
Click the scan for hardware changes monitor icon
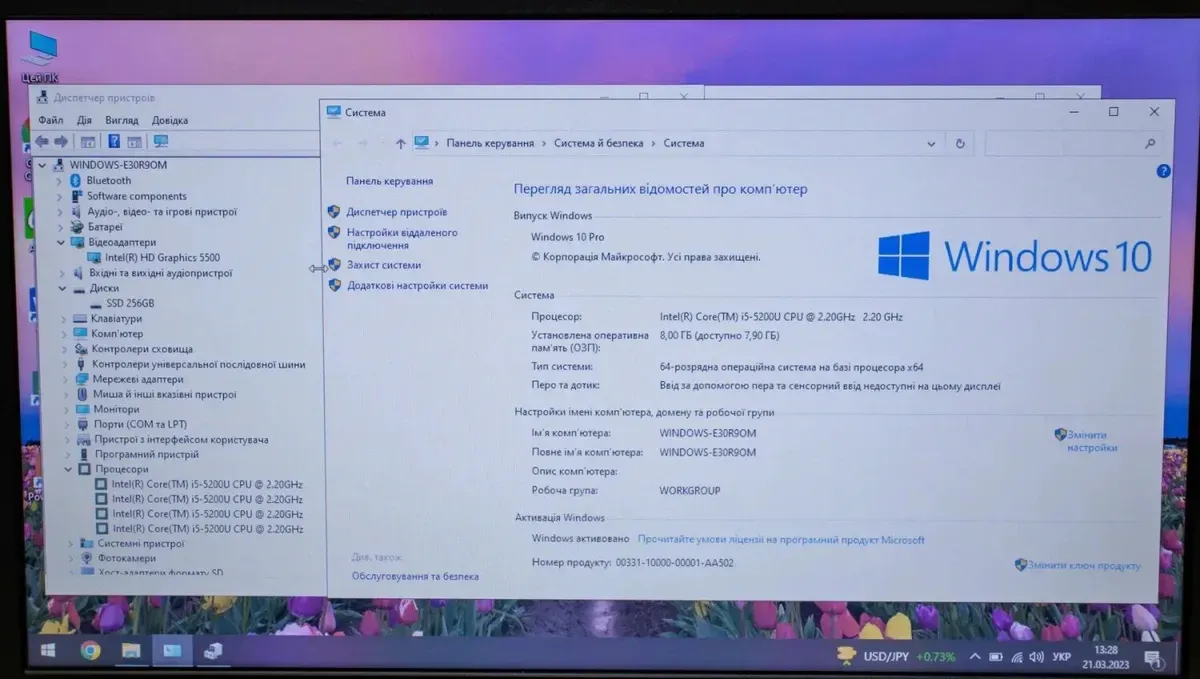pos(160,142)
